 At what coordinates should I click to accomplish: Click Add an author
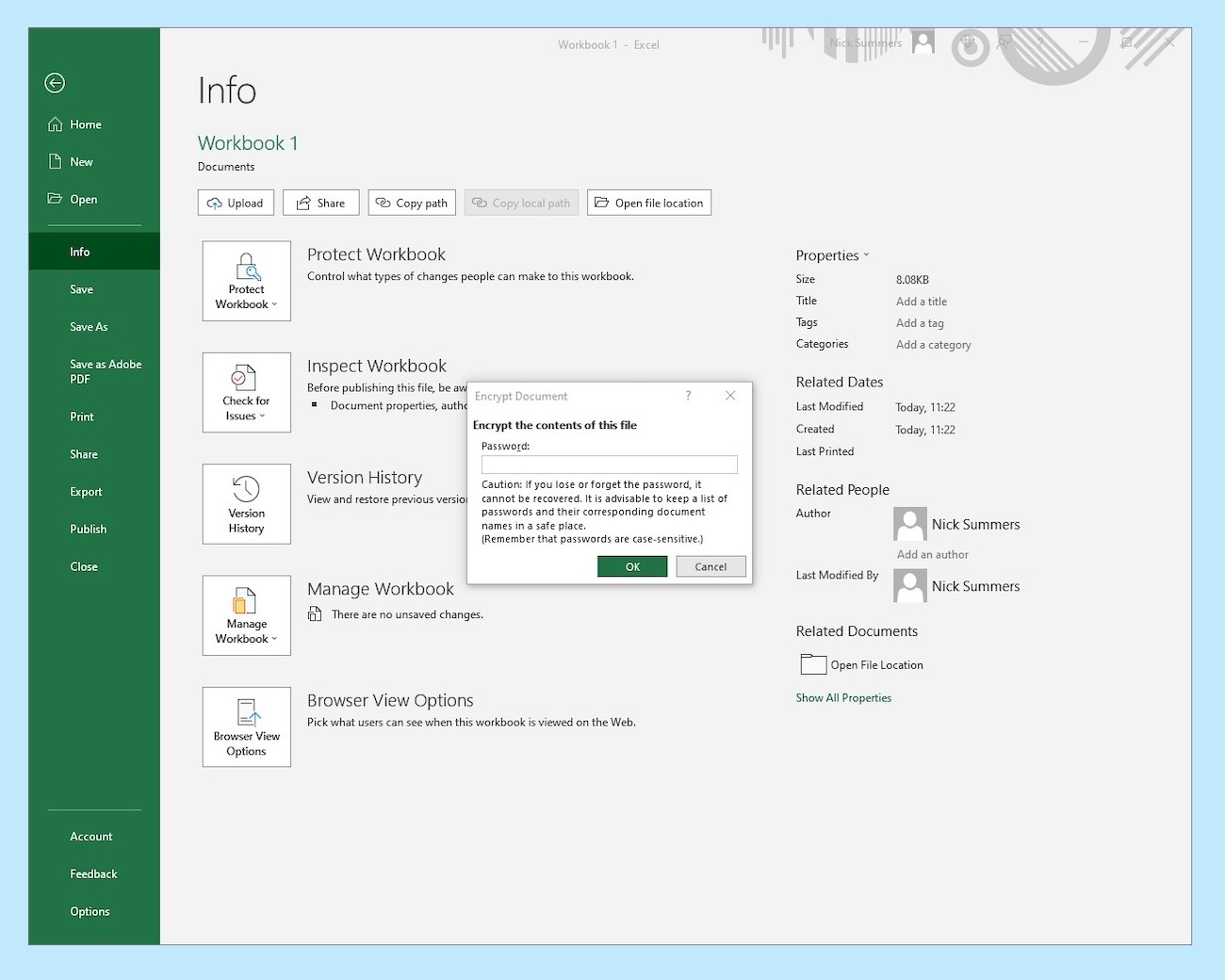pos(931,554)
